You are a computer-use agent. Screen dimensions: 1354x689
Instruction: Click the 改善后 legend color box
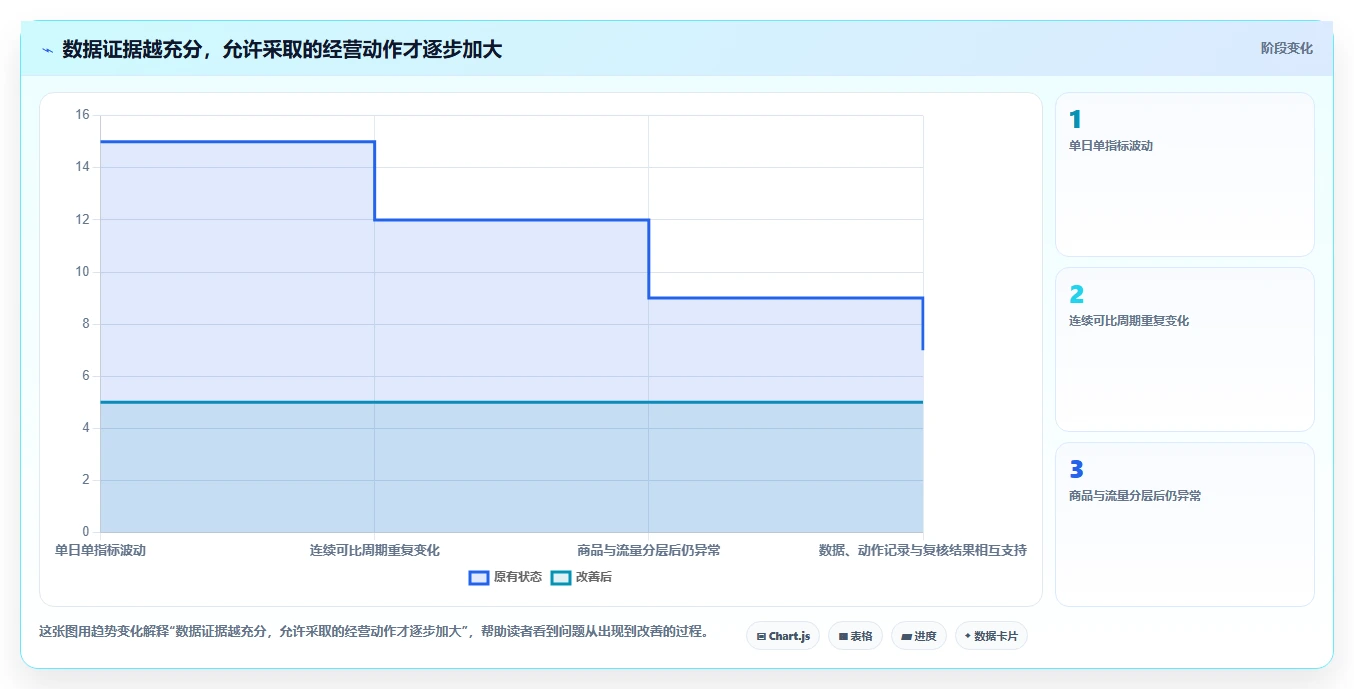click(x=561, y=577)
